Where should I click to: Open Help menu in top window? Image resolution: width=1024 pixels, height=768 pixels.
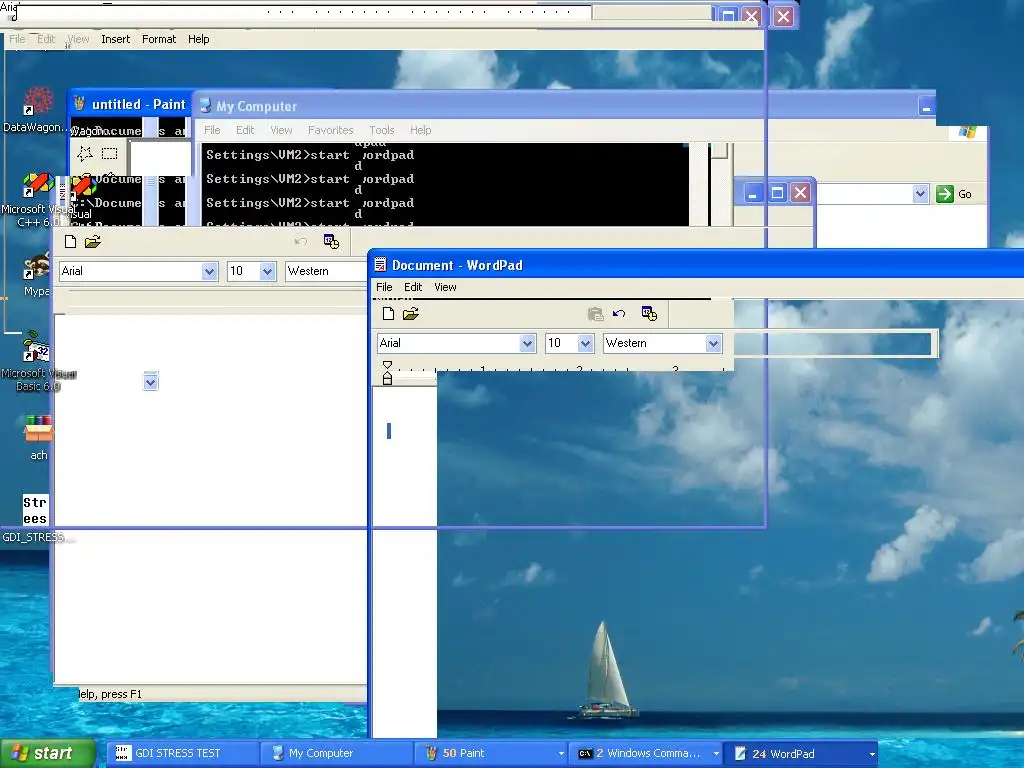click(x=199, y=39)
